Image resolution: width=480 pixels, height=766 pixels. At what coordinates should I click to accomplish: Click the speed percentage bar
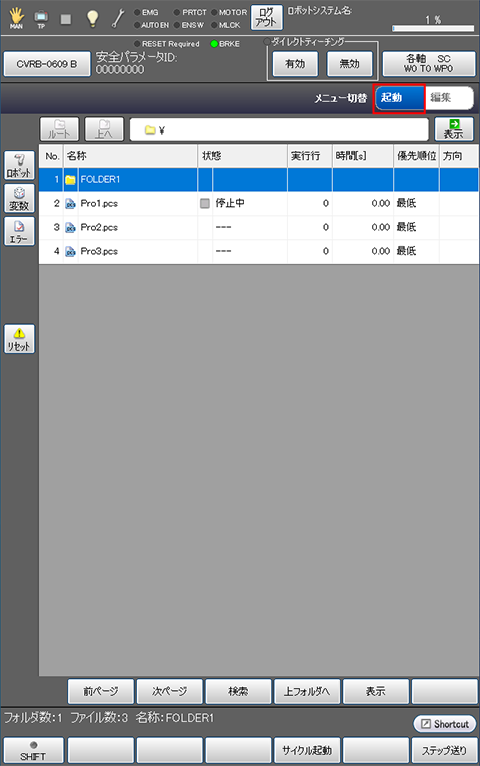pos(433,28)
